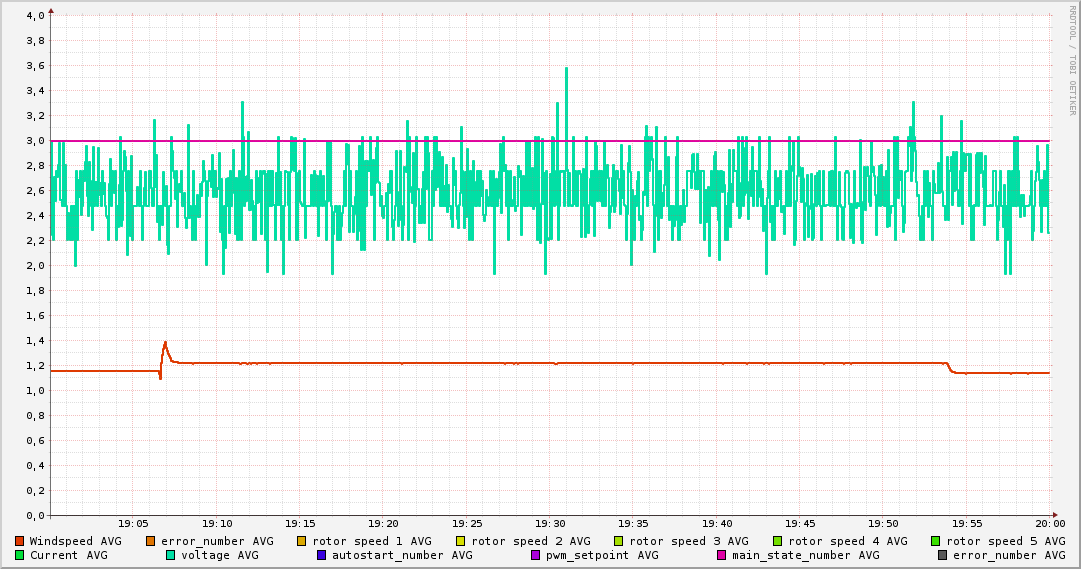Screen dimensions: 1081x569
Task: Click the 3,0 value on y-axis
Action: (x=35, y=141)
